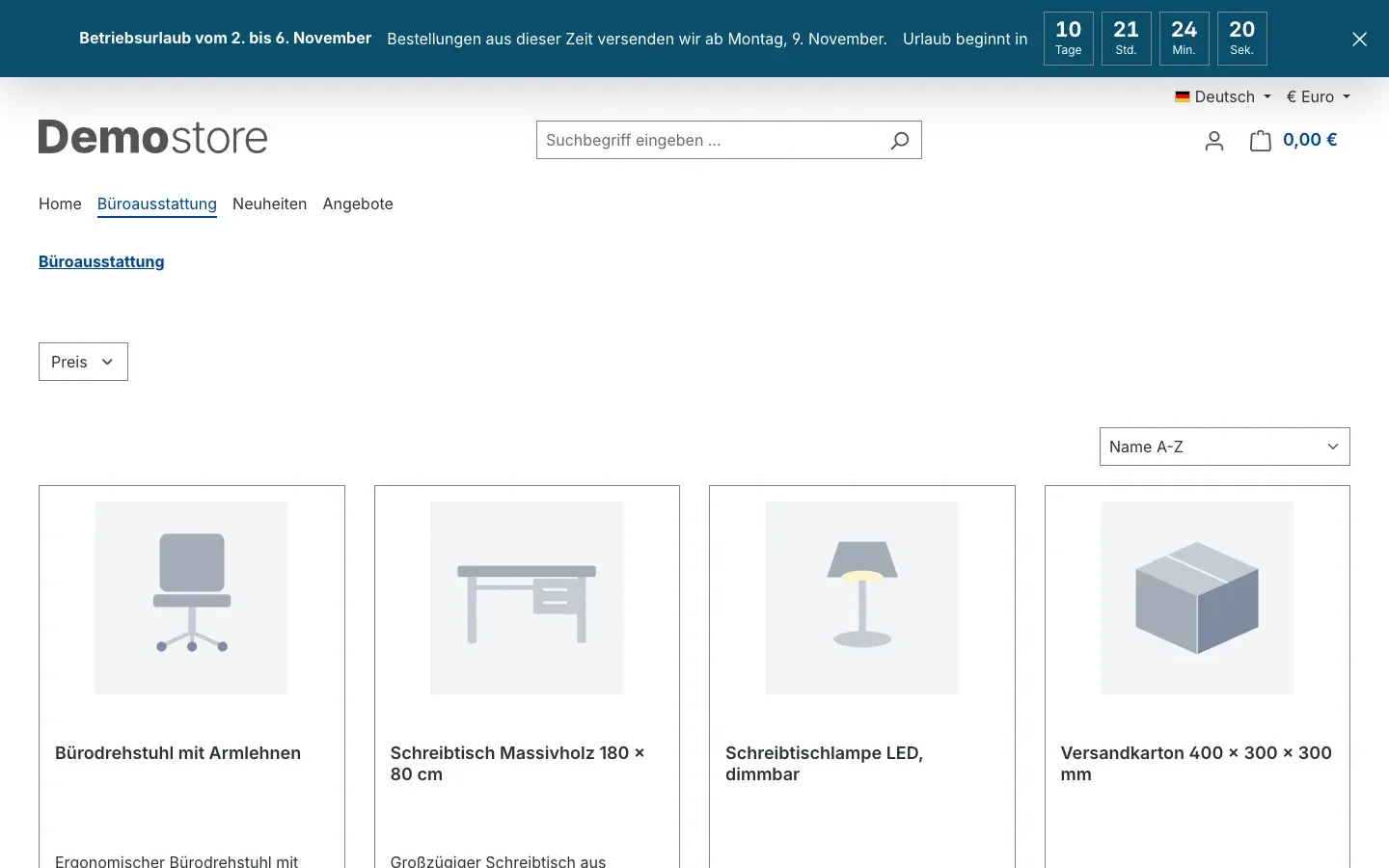Open Versandkarton 400 × 300 × 300 mm title

(1196, 764)
